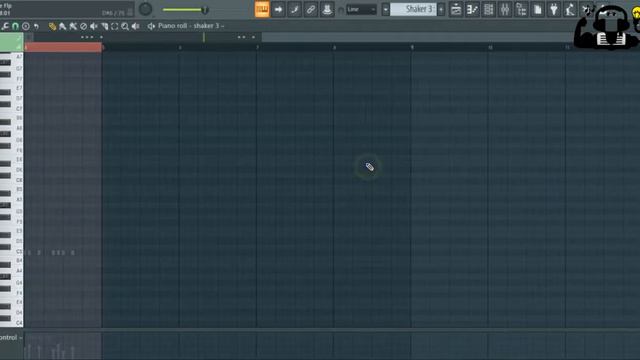Image resolution: width=640 pixels, height=360 pixels.
Task: Click the plus button next to Shaker 3
Action: [441, 9]
